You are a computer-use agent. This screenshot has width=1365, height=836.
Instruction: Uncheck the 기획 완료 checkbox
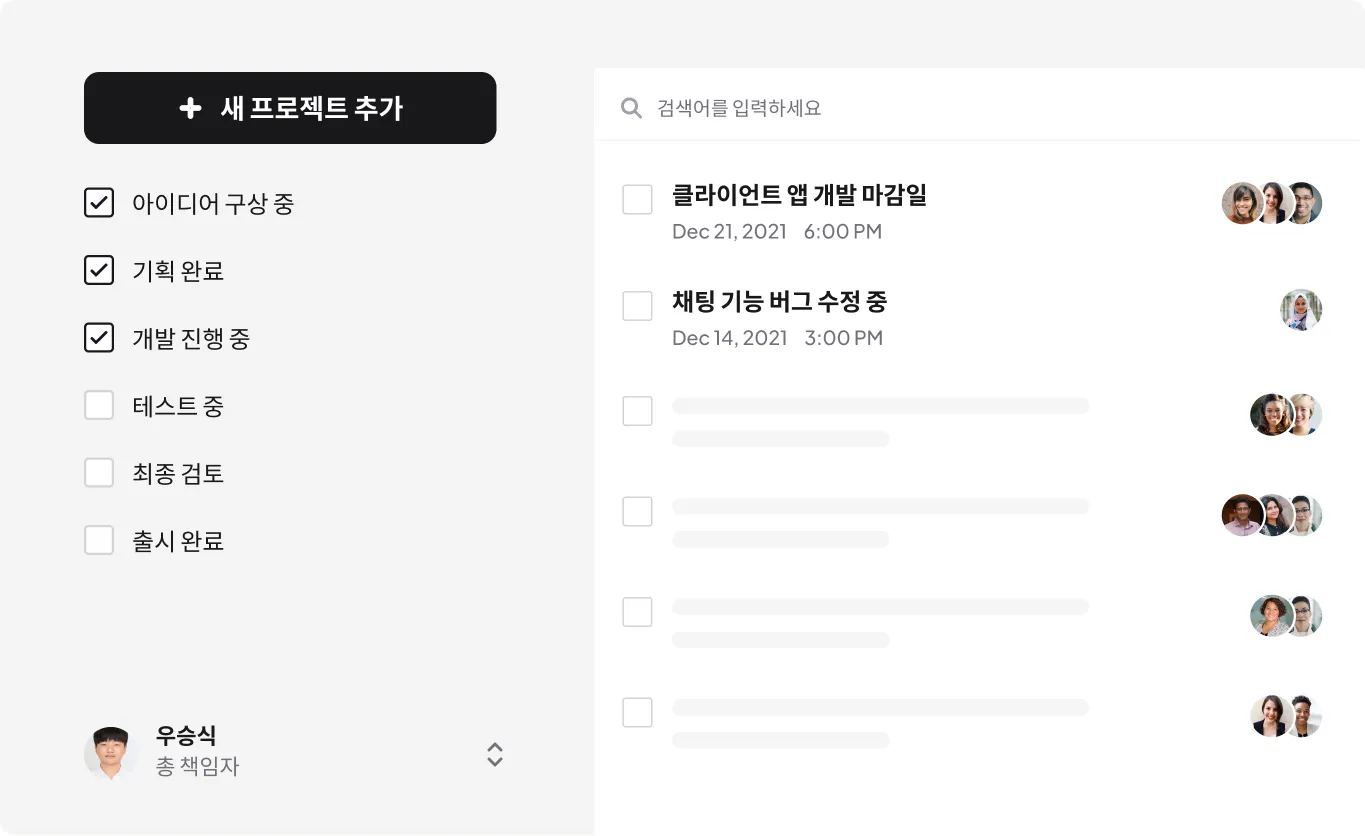click(x=99, y=271)
